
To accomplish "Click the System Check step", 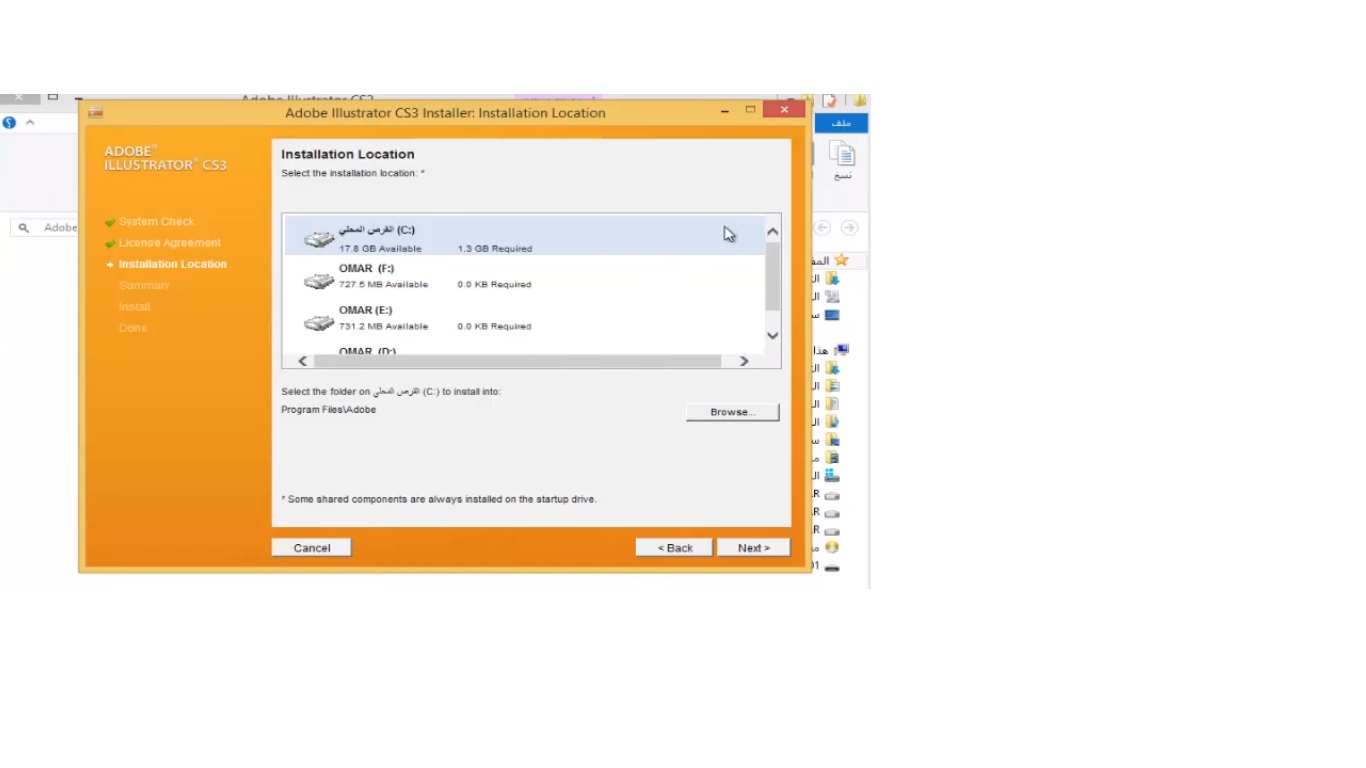I will pos(156,222).
